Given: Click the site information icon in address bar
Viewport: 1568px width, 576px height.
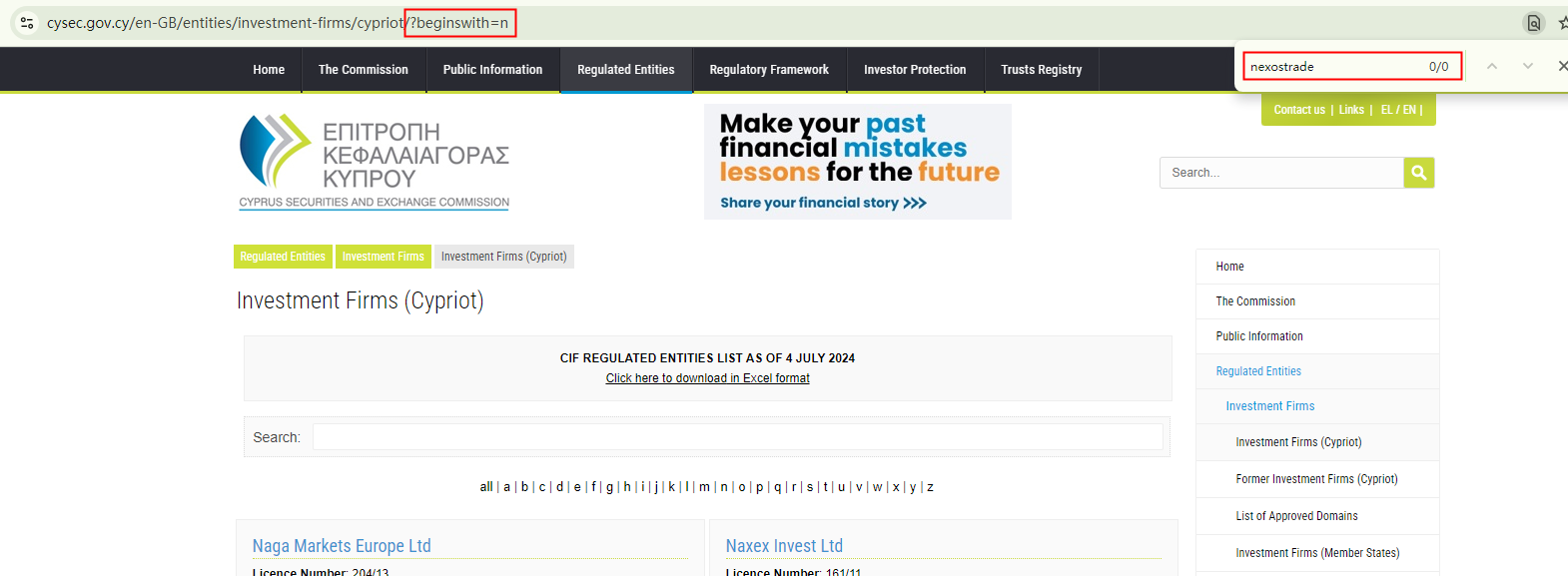Looking at the screenshot, I should tap(27, 22).
